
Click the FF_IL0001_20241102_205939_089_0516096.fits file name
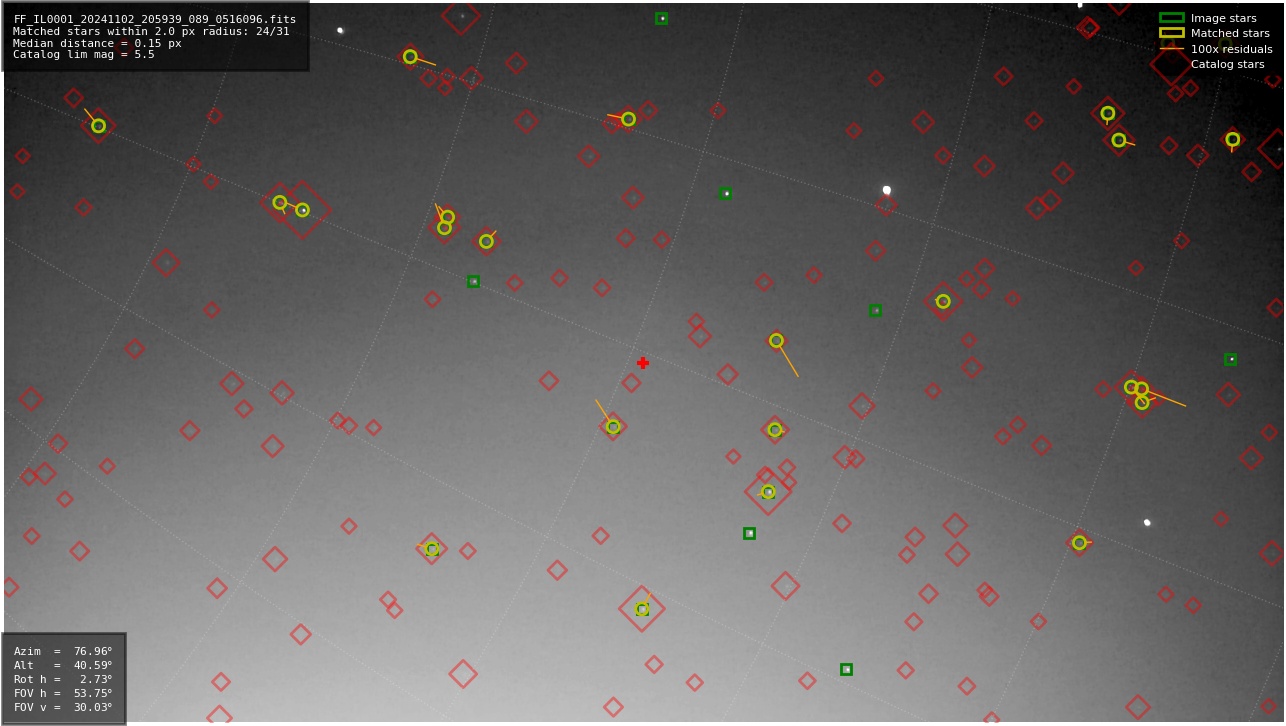click(x=154, y=19)
